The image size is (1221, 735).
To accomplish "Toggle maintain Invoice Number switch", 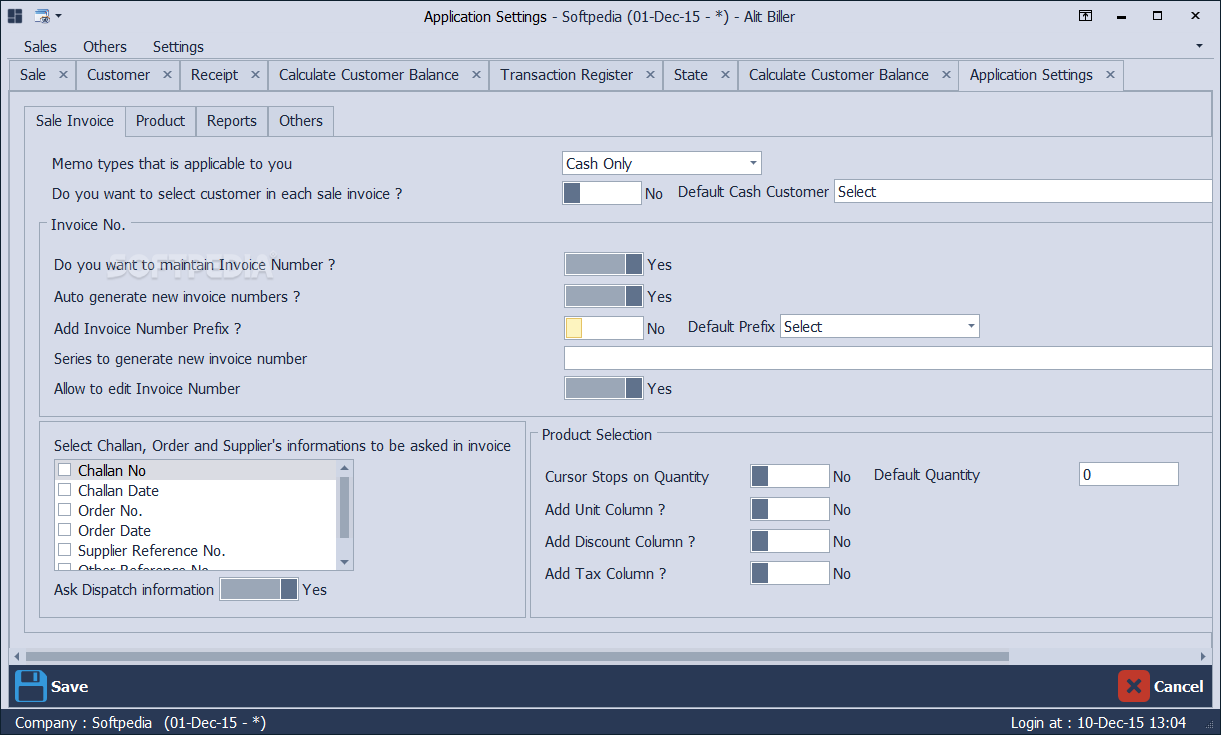I will [604, 264].
